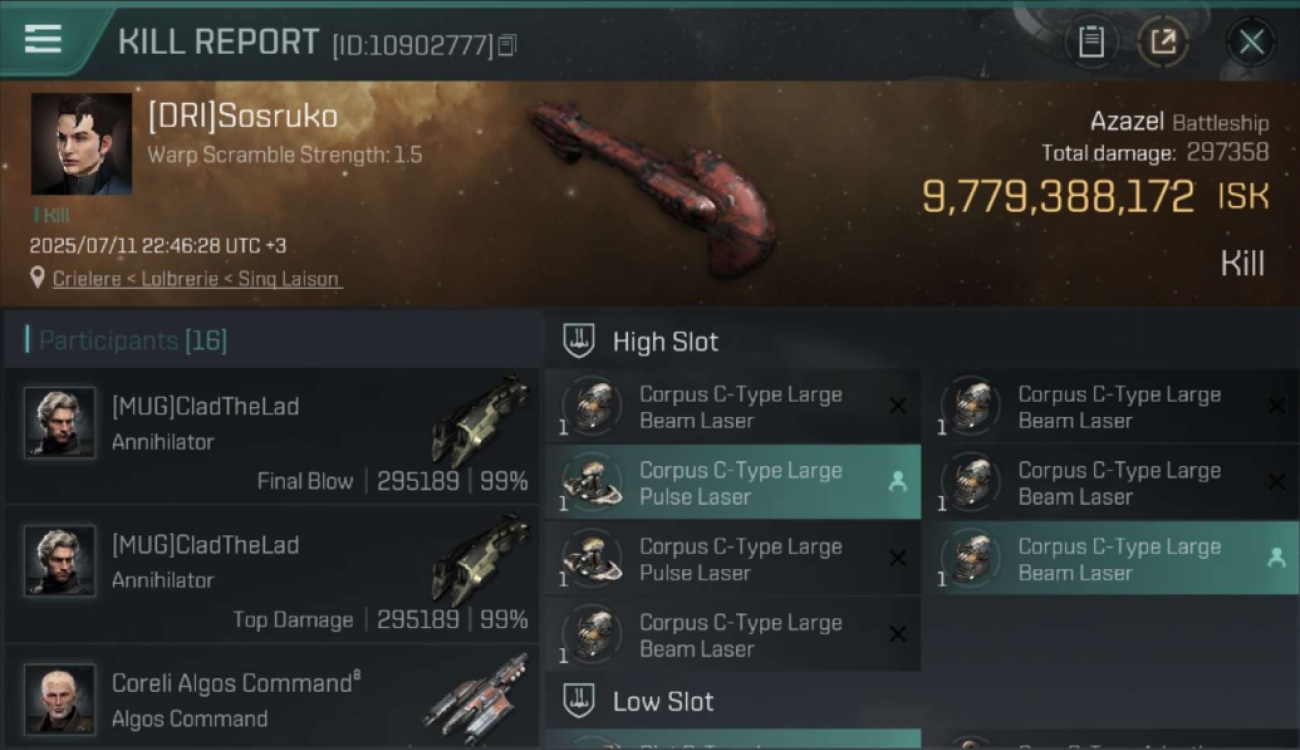Click the unhighlighted Pulse Laser module icon

click(591, 558)
